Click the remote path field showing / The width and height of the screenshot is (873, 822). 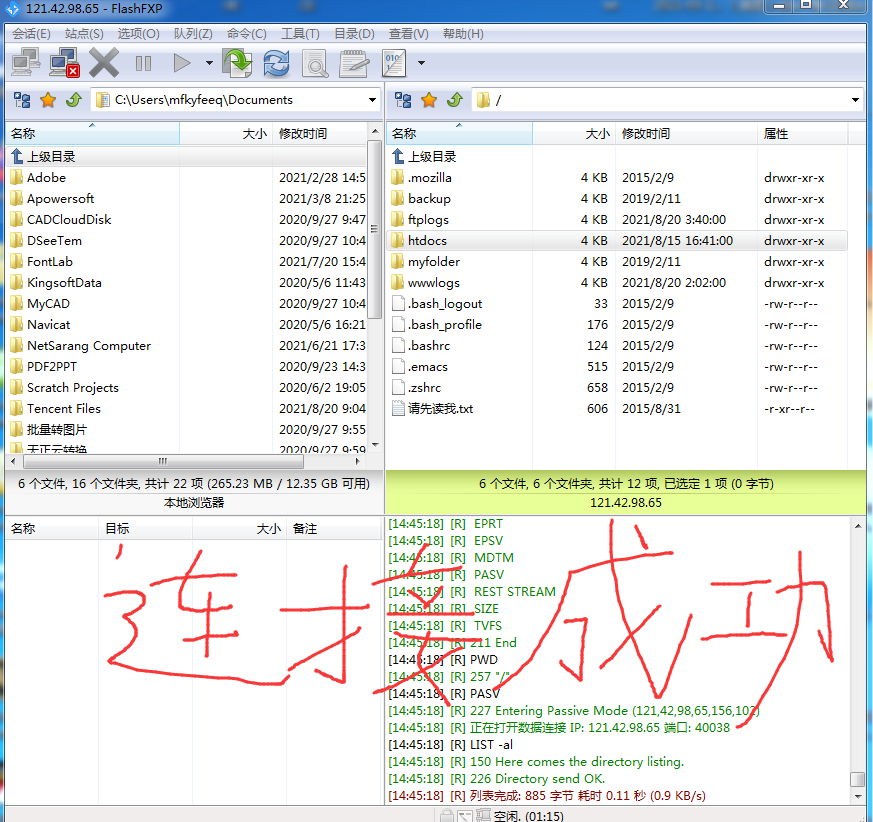[x=668, y=100]
